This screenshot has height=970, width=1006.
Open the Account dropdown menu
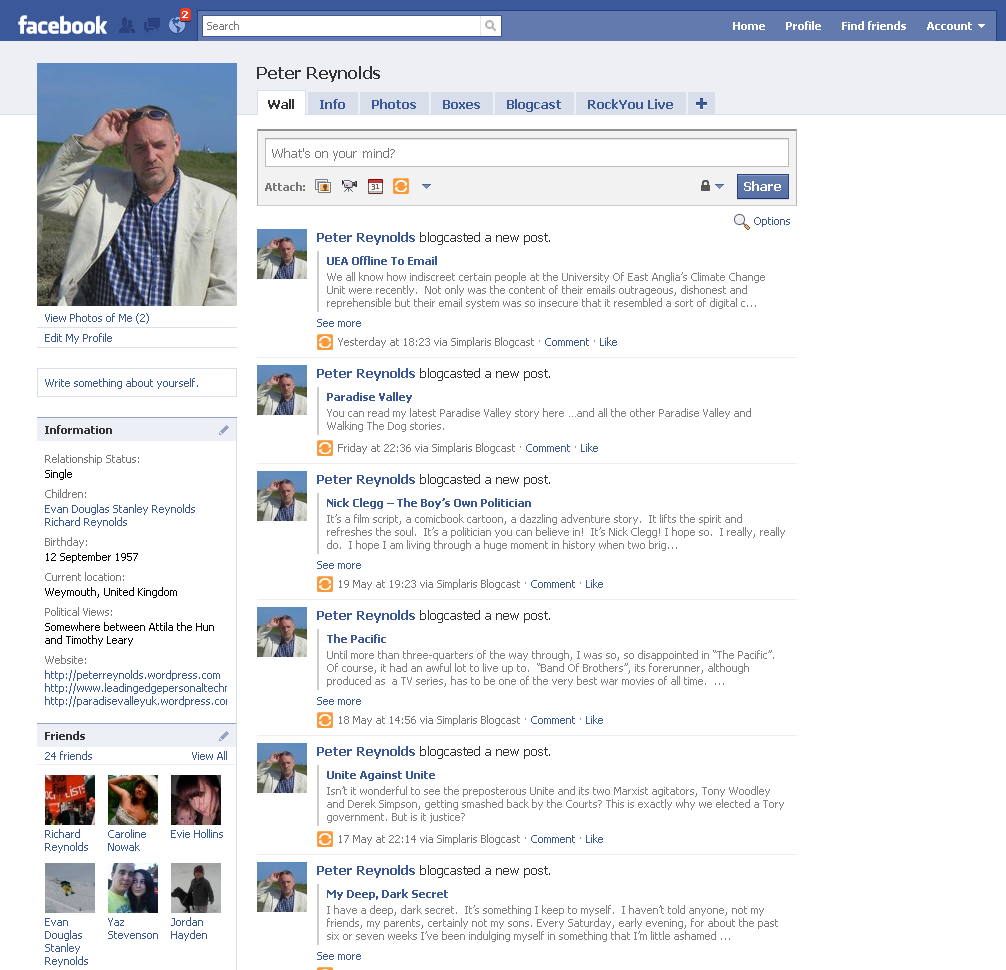click(x=955, y=26)
